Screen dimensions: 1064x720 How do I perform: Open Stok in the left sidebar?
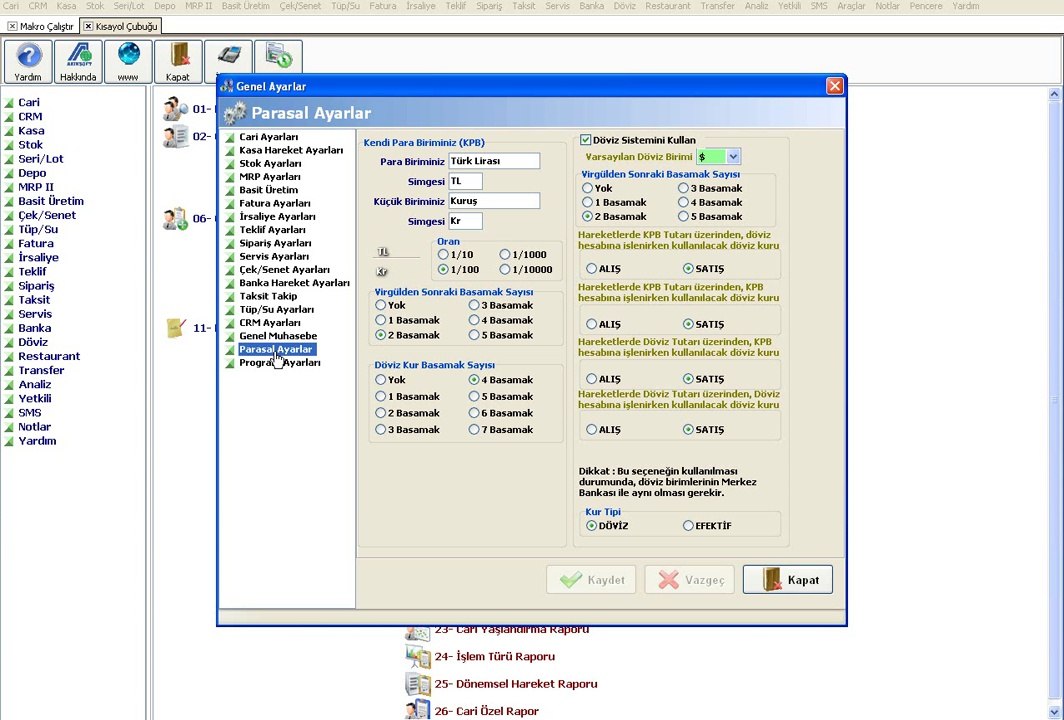[x=30, y=145]
